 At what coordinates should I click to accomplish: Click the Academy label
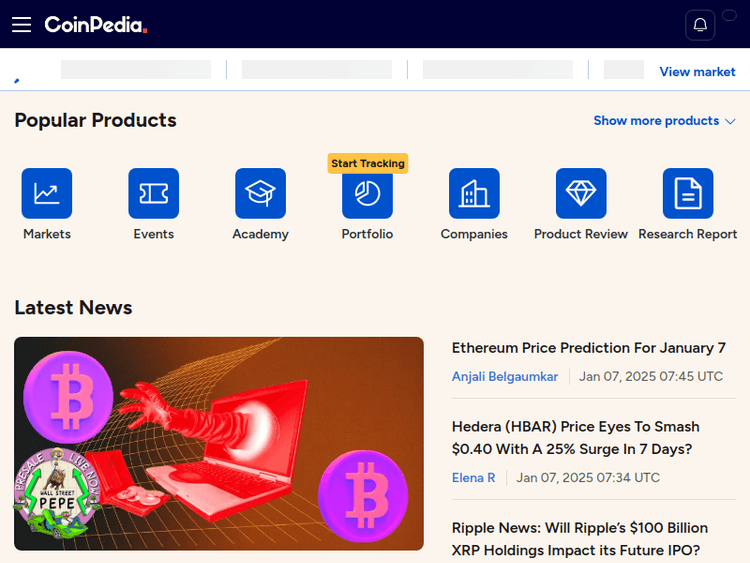[x=261, y=234]
